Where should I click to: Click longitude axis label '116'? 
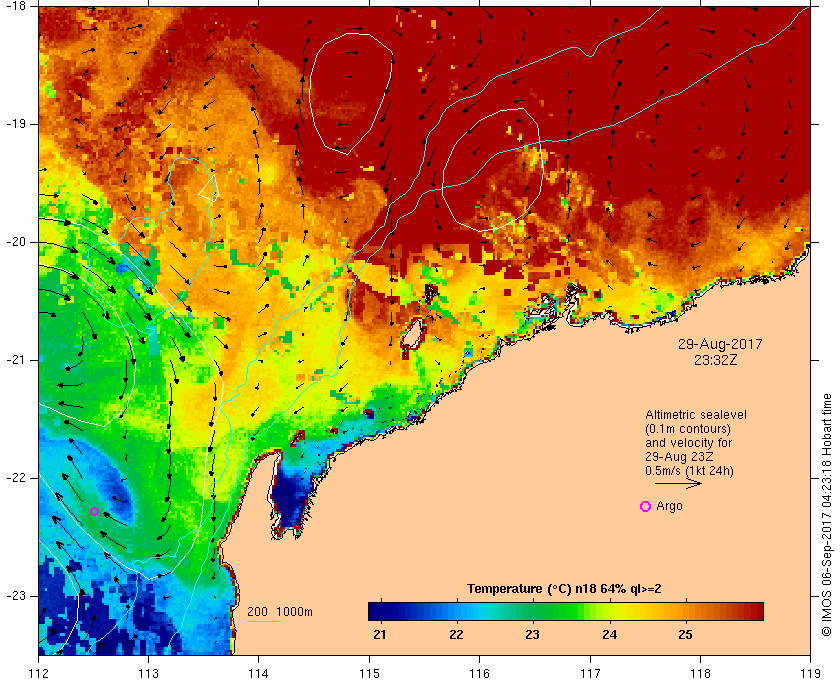(479, 672)
